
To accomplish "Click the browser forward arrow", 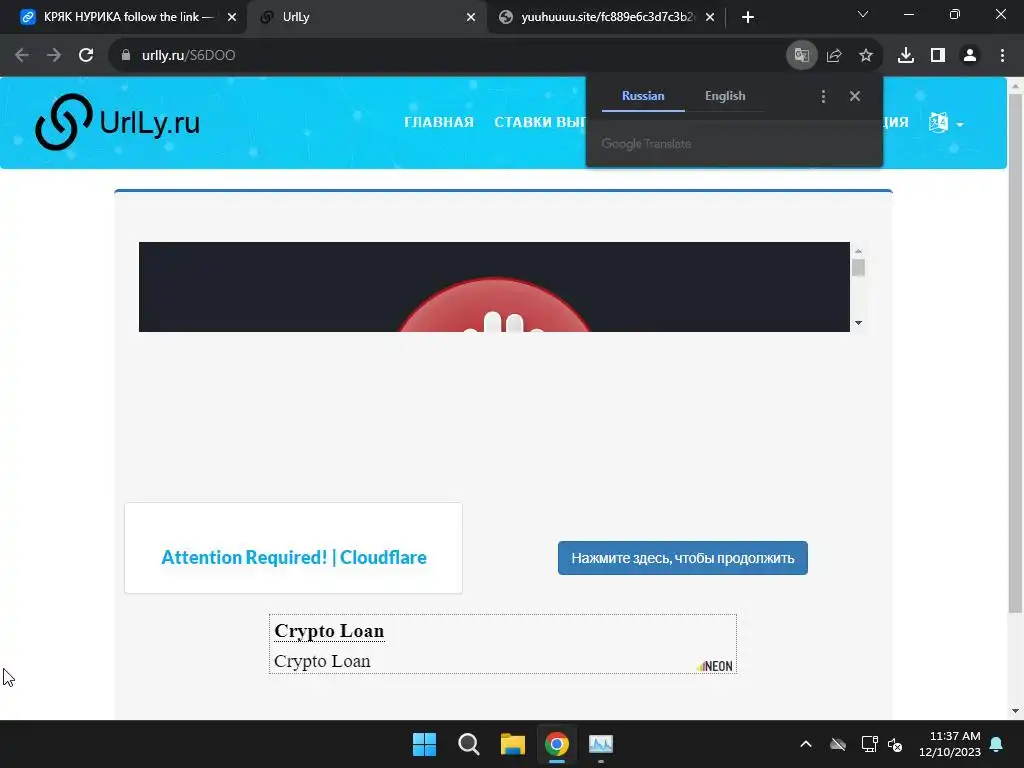I will click(54, 56).
